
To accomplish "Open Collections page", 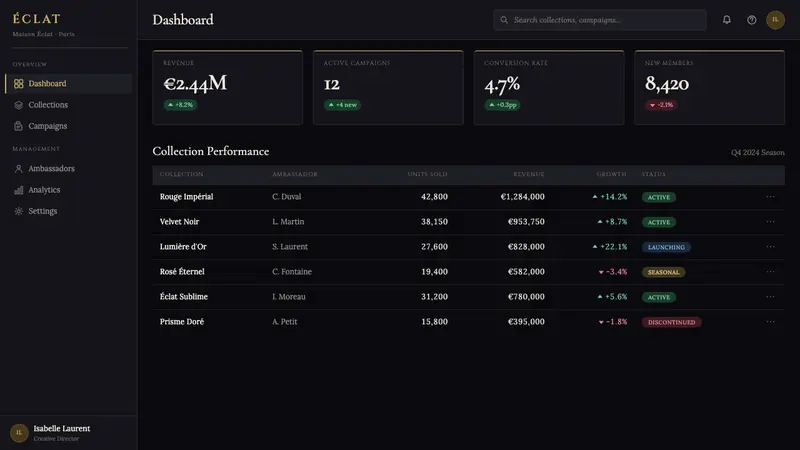I will point(68,105).
